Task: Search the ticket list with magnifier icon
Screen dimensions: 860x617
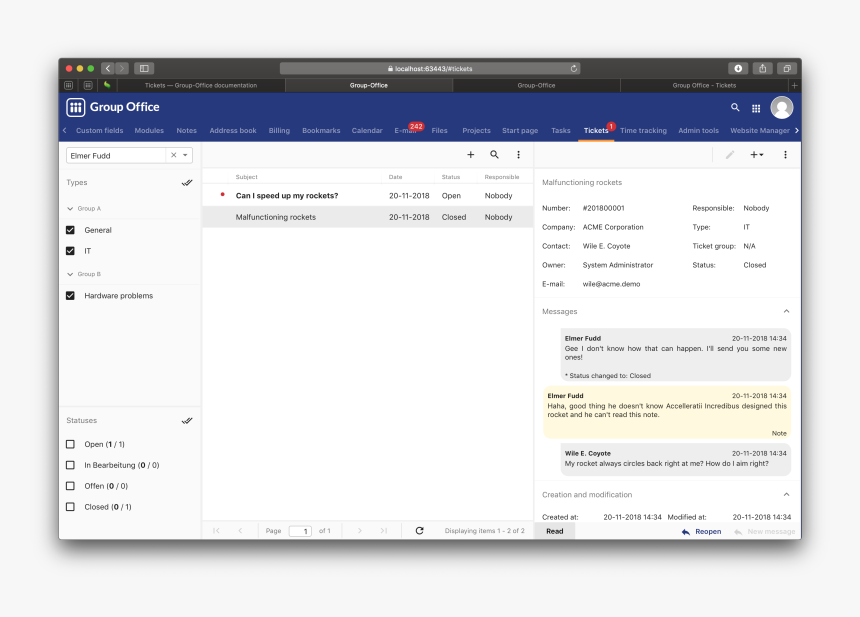Action: pos(494,155)
